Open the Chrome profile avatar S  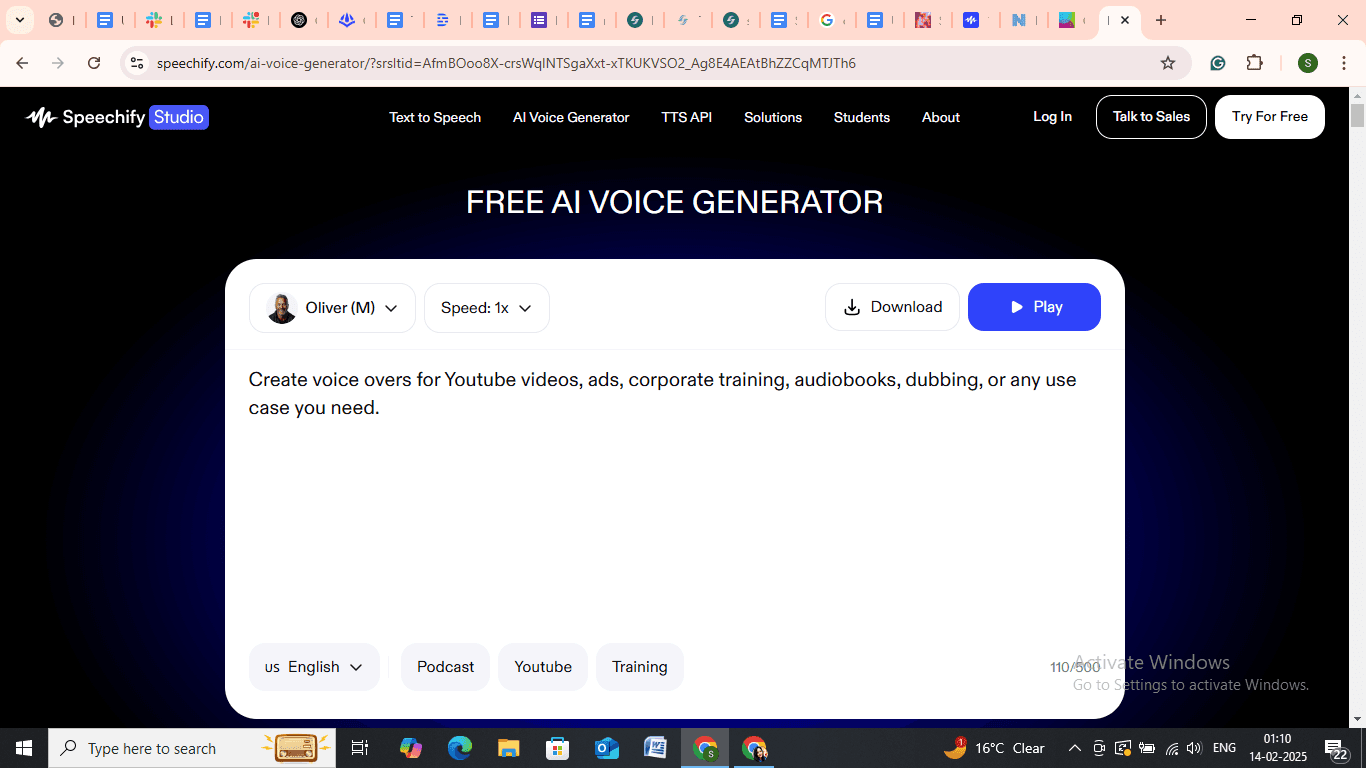pos(1308,63)
